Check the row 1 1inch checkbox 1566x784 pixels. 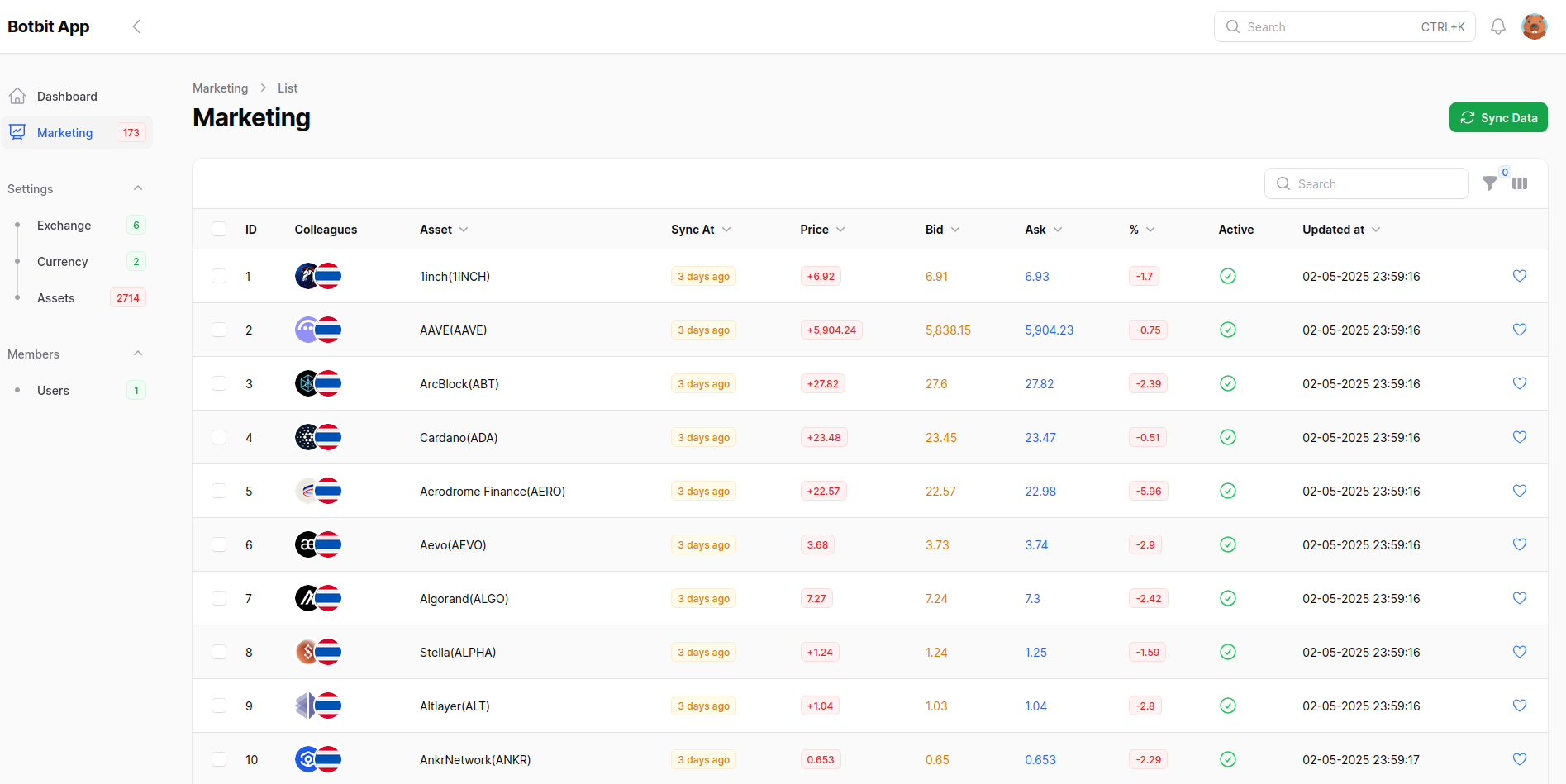[x=219, y=276]
